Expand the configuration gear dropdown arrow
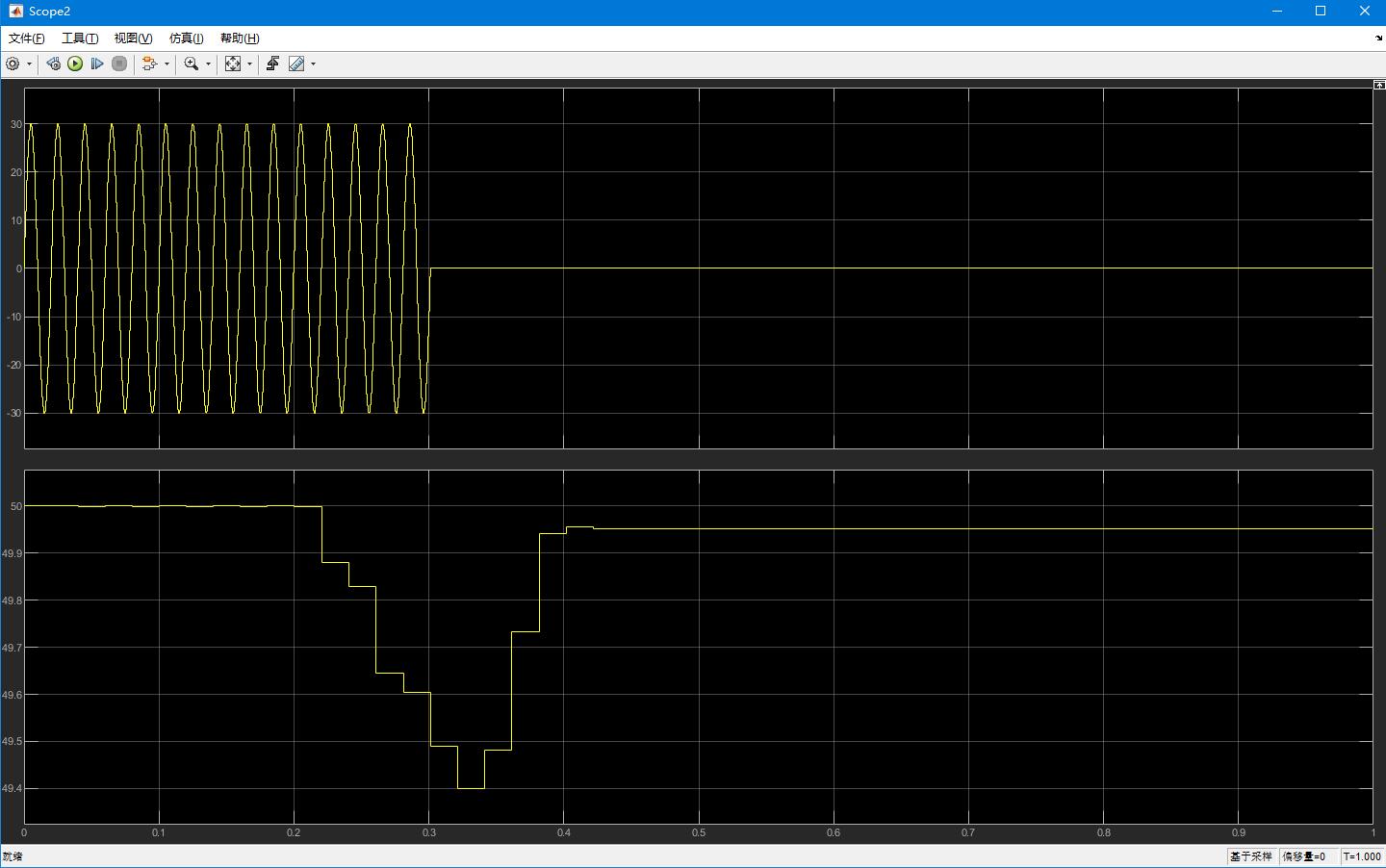This screenshot has height=868, width=1386. point(29,64)
